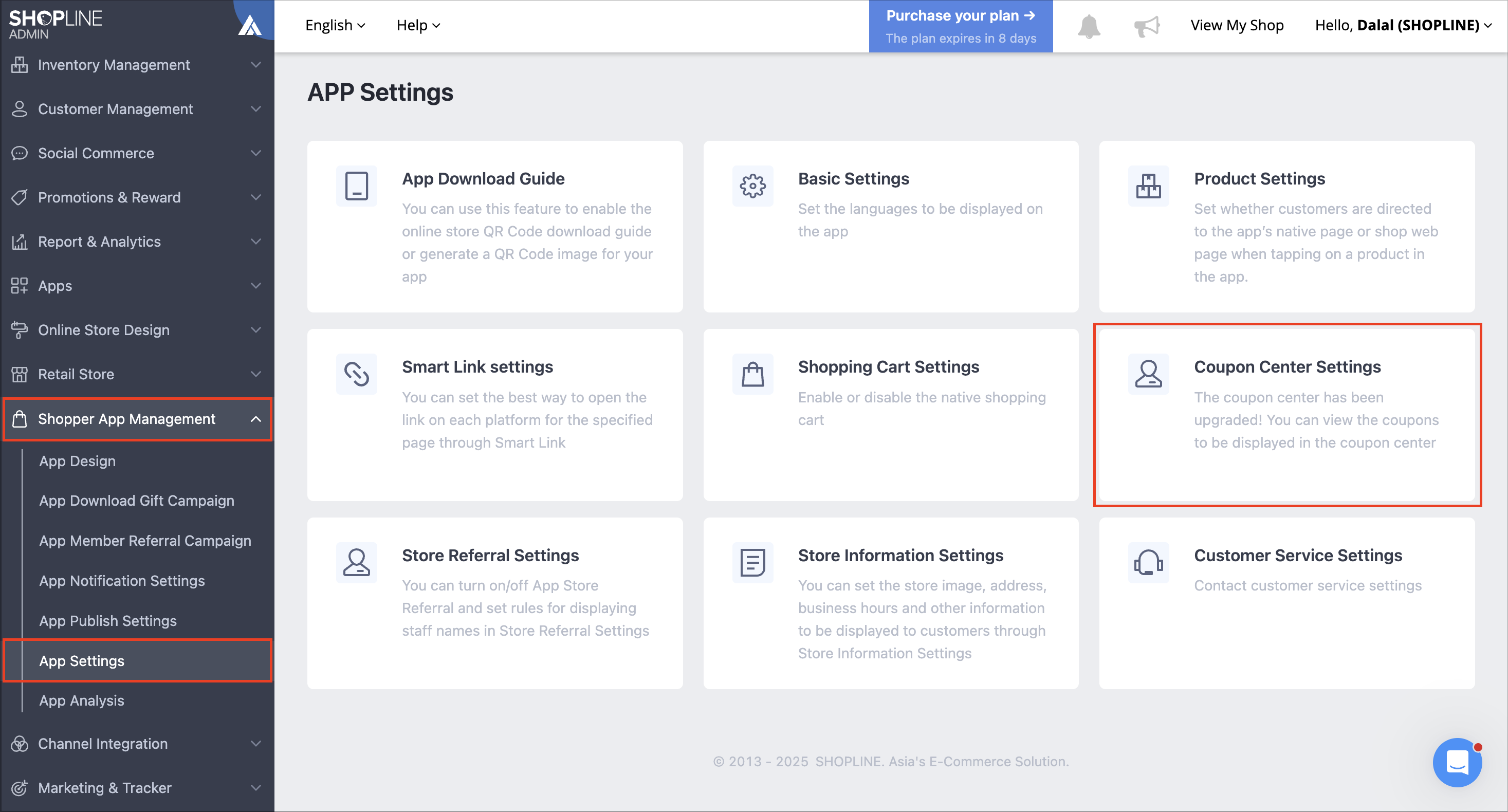The width and height of the screenshot is (1508, 812).
Task: Open the Store Information Settings title
Action: (900, 556)
